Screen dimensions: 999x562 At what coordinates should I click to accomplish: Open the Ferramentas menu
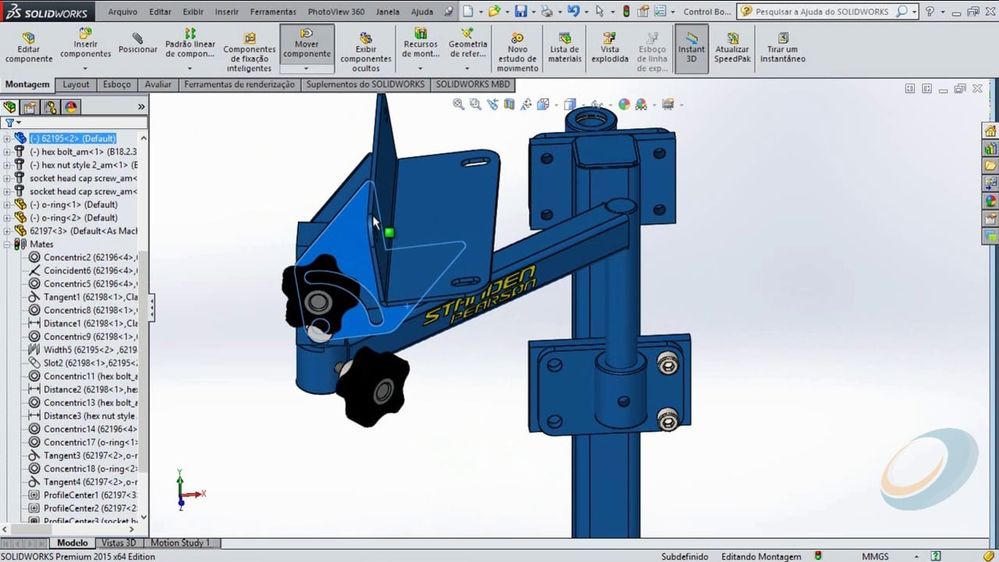pyautogui.click(x=273, y=11)
